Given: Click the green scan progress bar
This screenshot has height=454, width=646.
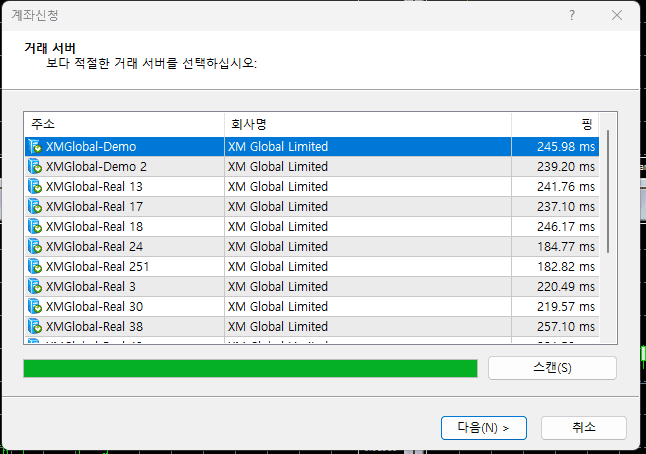Looking at the screenshot, I should coord(250,368).
